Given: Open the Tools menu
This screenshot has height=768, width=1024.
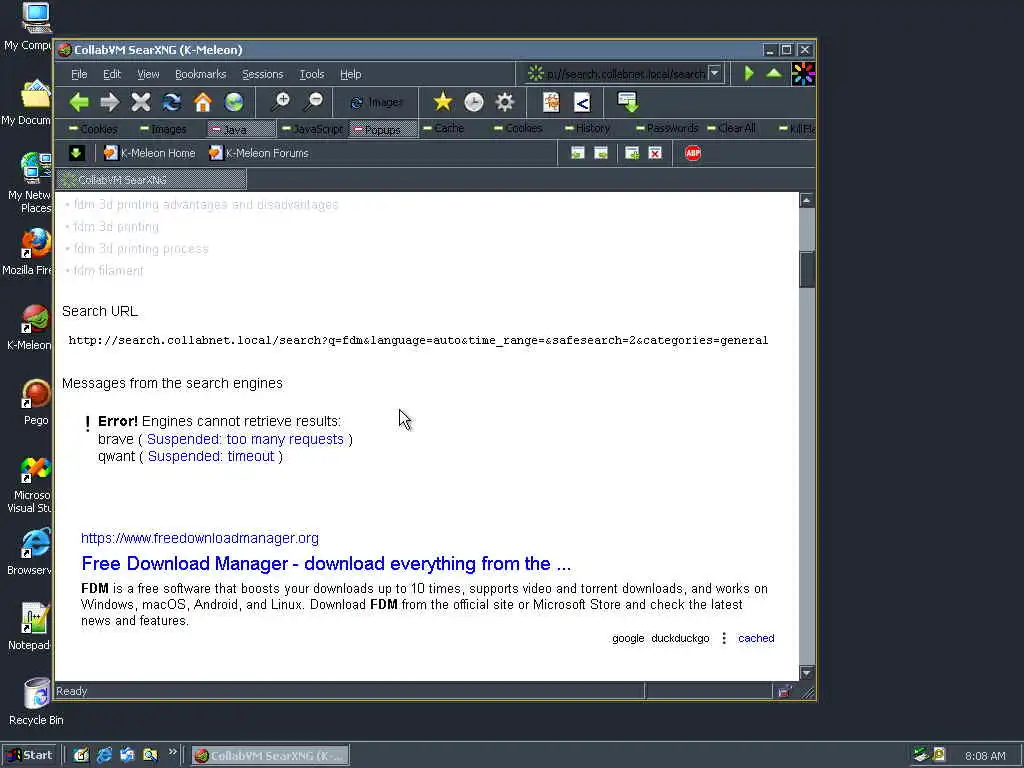Looking at the screenshot, I should [312, 74].
